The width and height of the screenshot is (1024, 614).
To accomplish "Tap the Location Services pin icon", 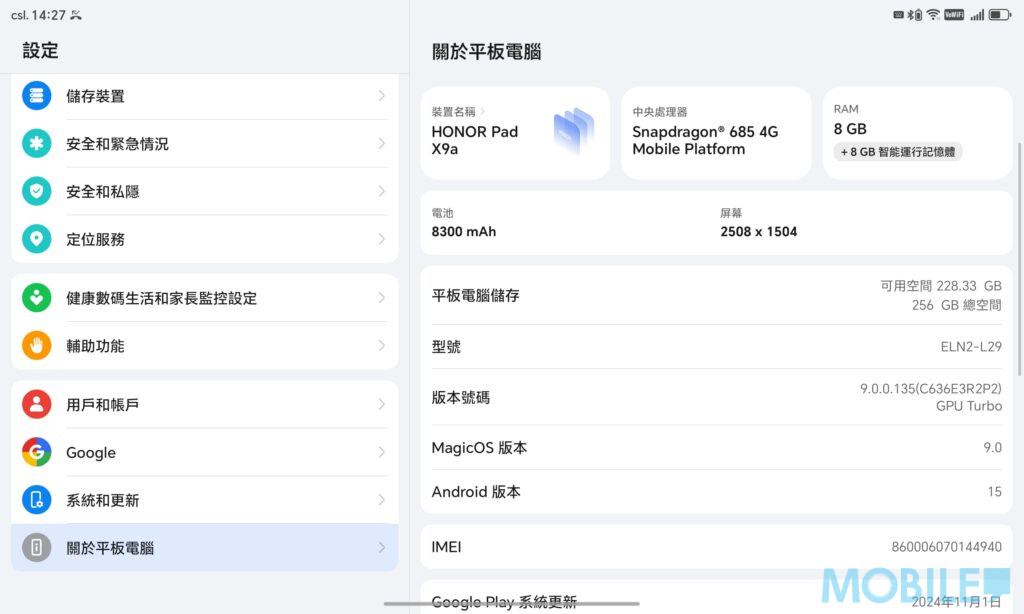I will [x=37, y=239].
